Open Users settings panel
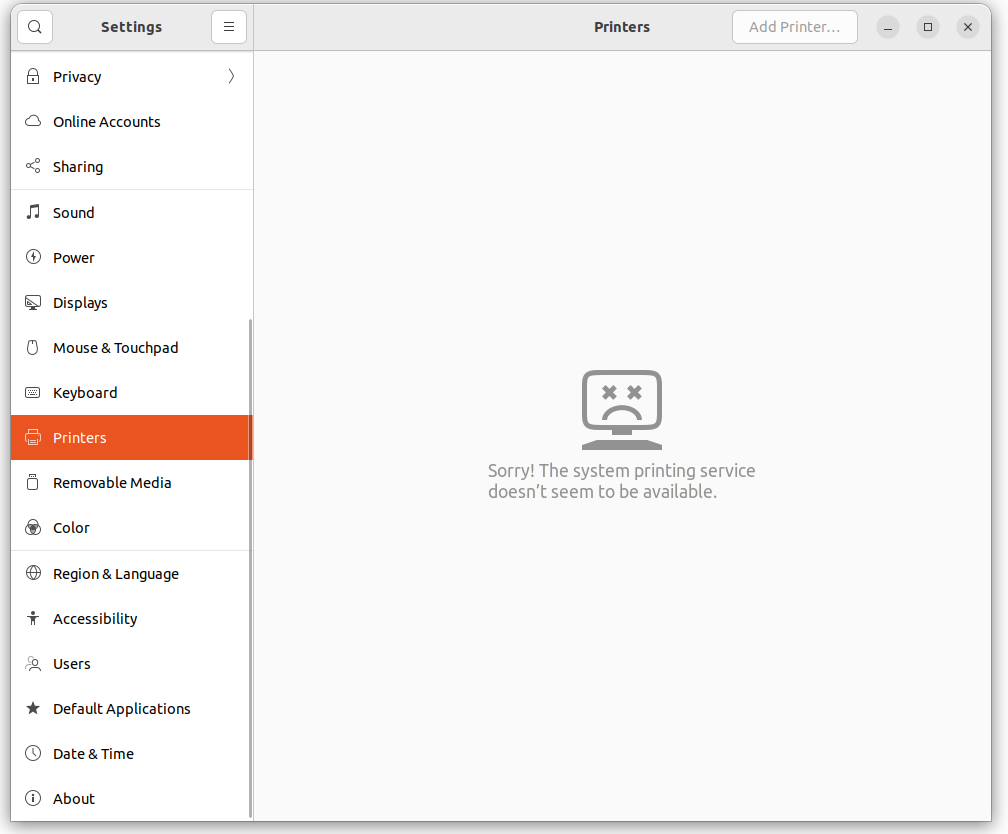This screenshot has width=1008, height=834. pyautogui.click(x=132, y=664)
